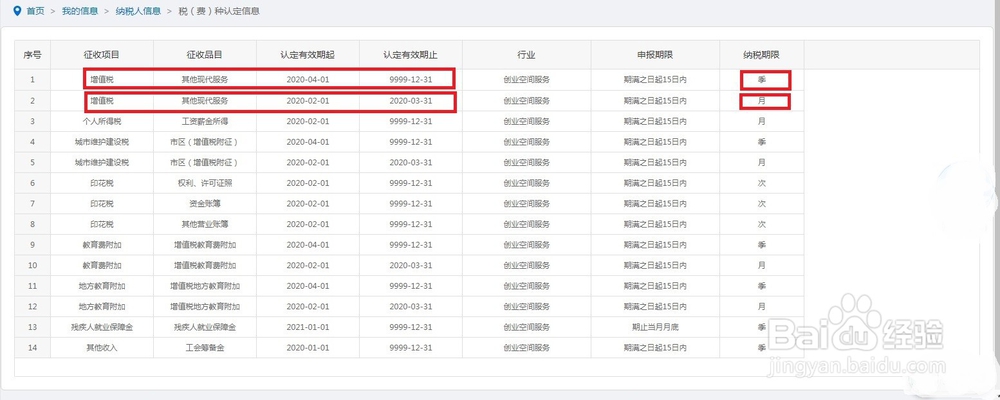Screen dimensions: 1000x400
Task: Click the date 2020-01-01 in row 14
Action: tap(307, 348)
